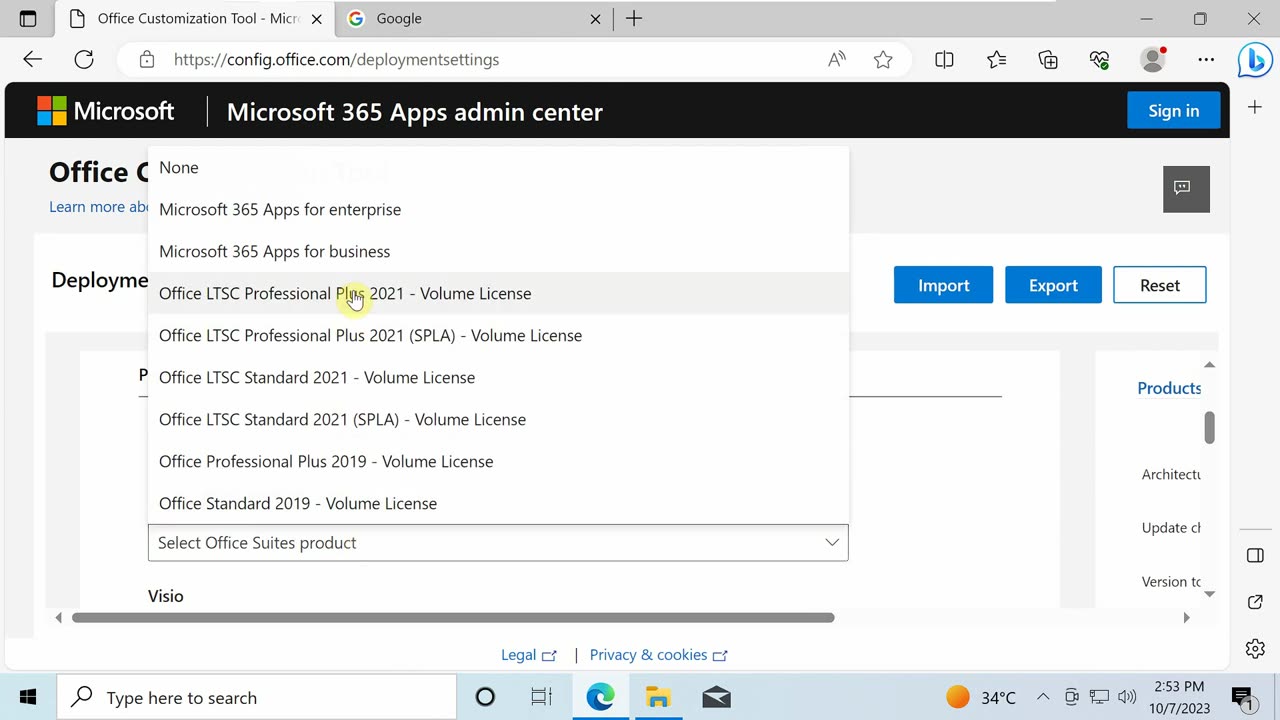Open File Explorer from the taskbar
Image resolution: width=1280 pixels, height=720 pixels.
[x=657, y=697]
